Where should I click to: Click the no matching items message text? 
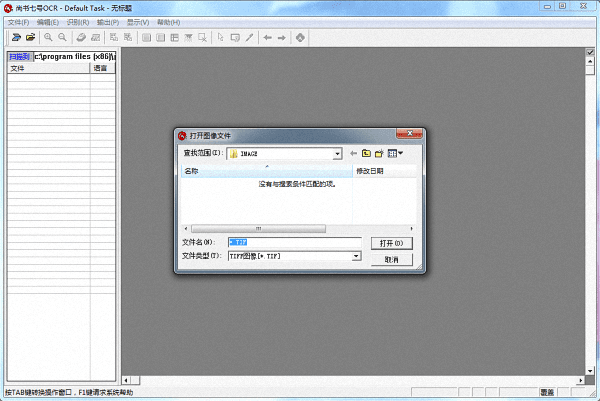pos(297,184)
